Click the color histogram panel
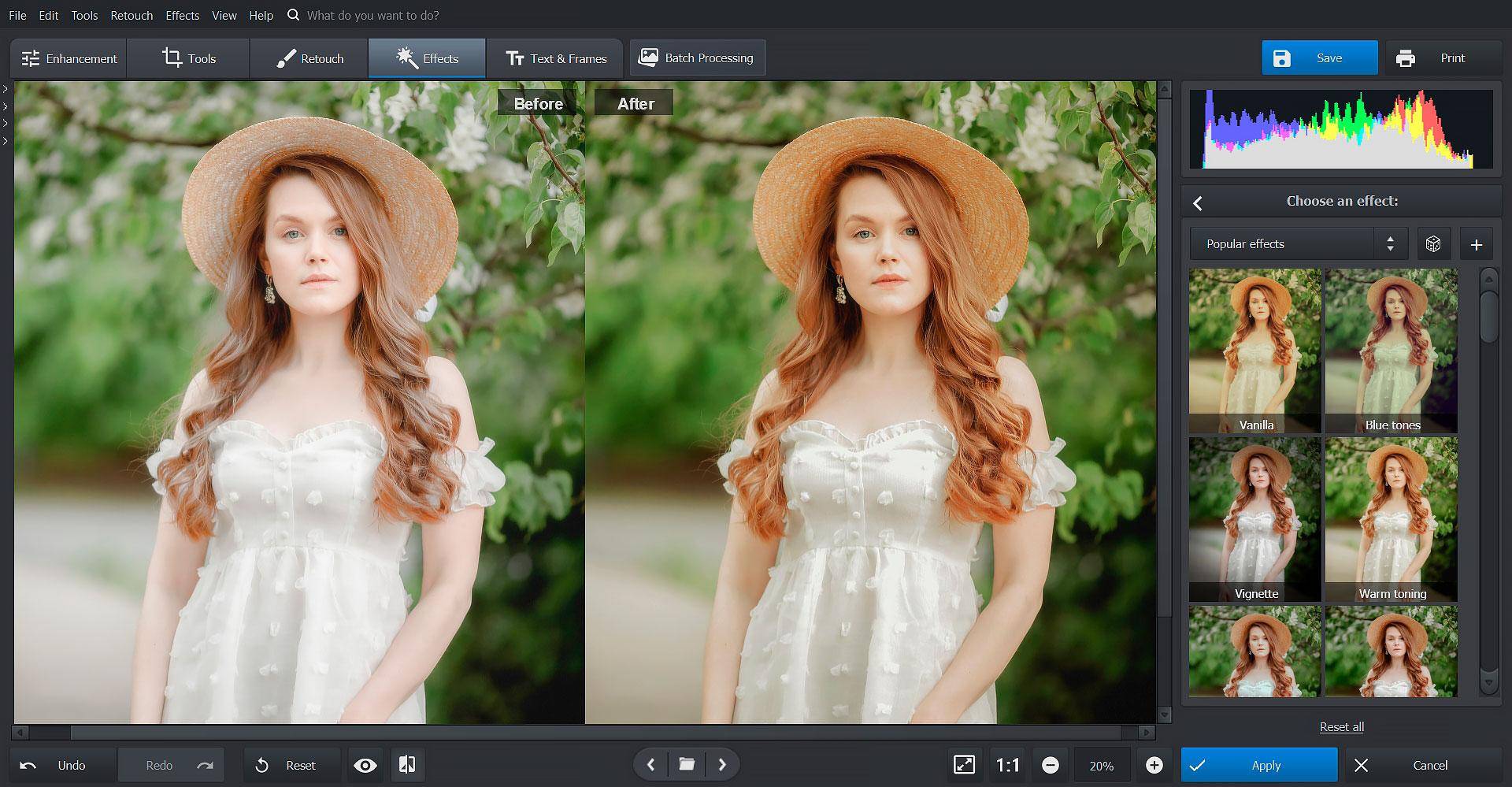 (x=1341, y=129)
